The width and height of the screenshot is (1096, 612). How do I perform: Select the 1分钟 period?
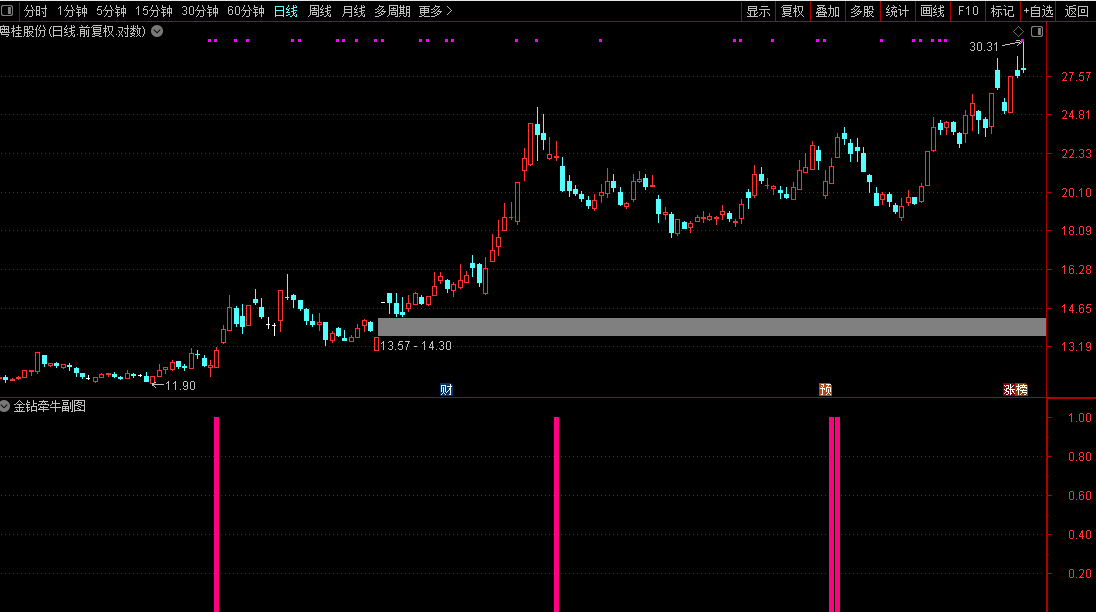[72, 11]
